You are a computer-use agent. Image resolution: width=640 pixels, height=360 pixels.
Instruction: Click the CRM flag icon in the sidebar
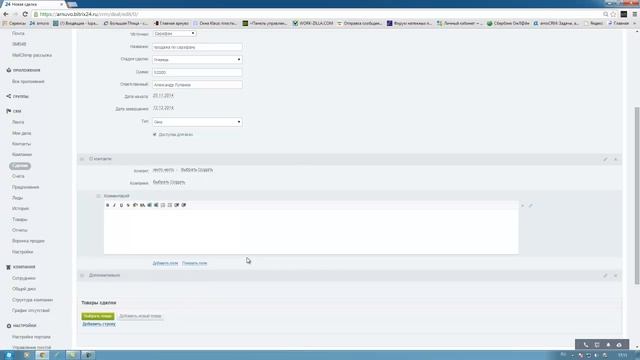[x=9, y=111]
